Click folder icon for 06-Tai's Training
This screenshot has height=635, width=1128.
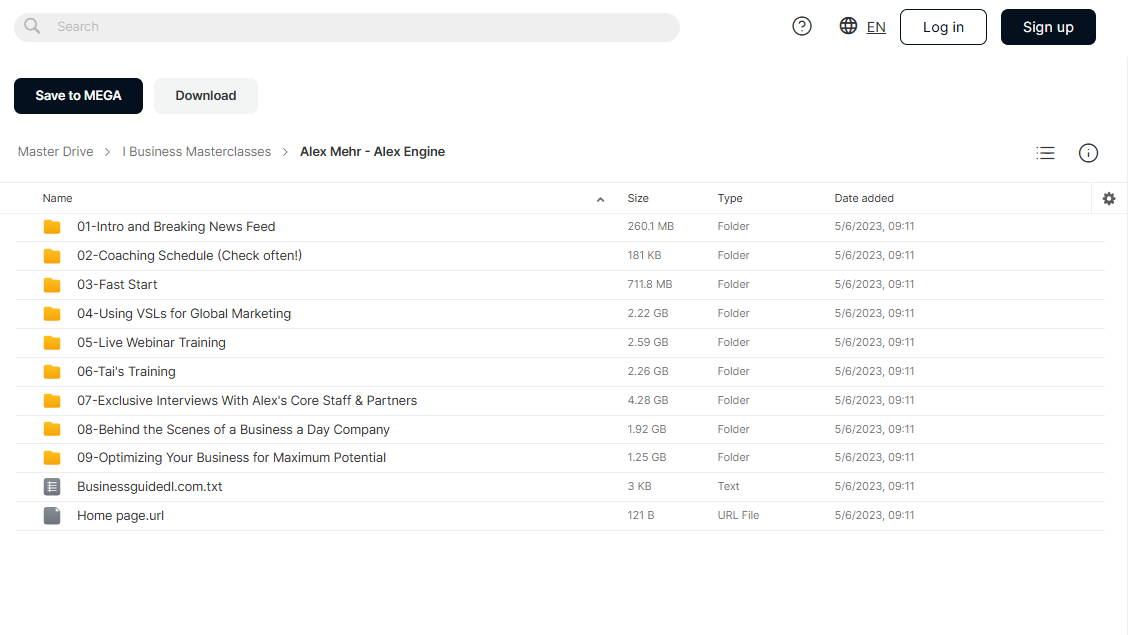[52, 372]
